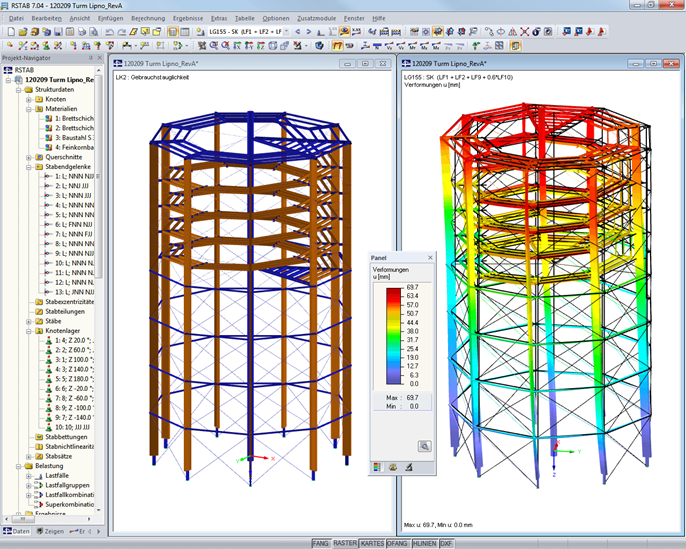Expand the Knoten tree node
The width and height of the screenshot is (686, 549).
[29, 100]
